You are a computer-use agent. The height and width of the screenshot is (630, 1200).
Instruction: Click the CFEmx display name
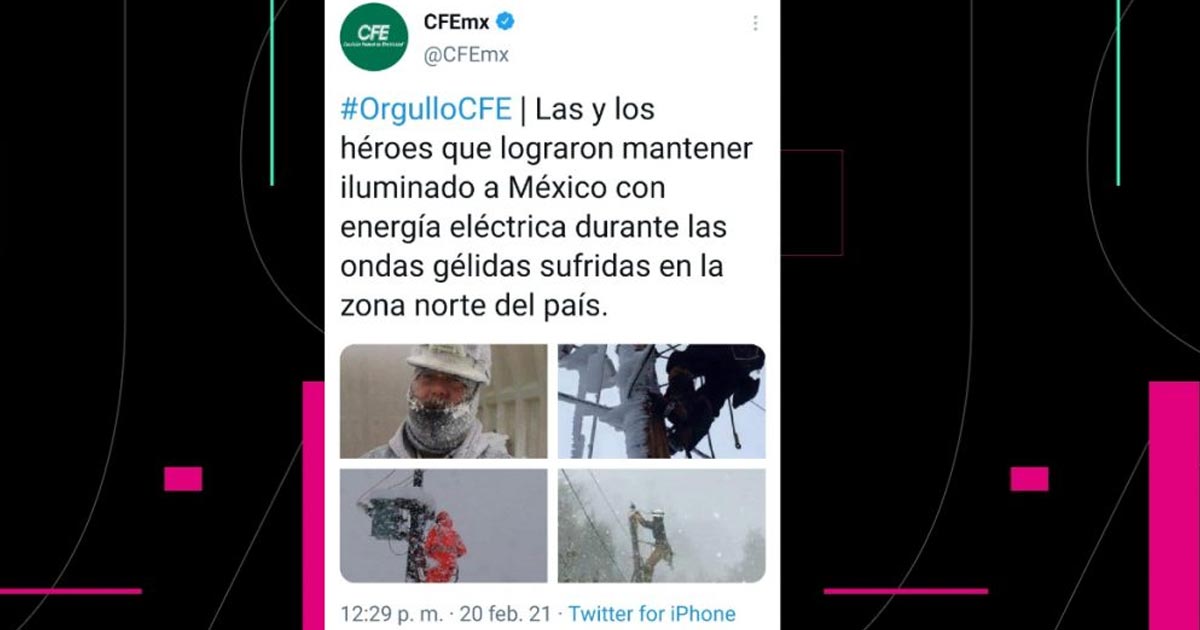pos(456,21)
